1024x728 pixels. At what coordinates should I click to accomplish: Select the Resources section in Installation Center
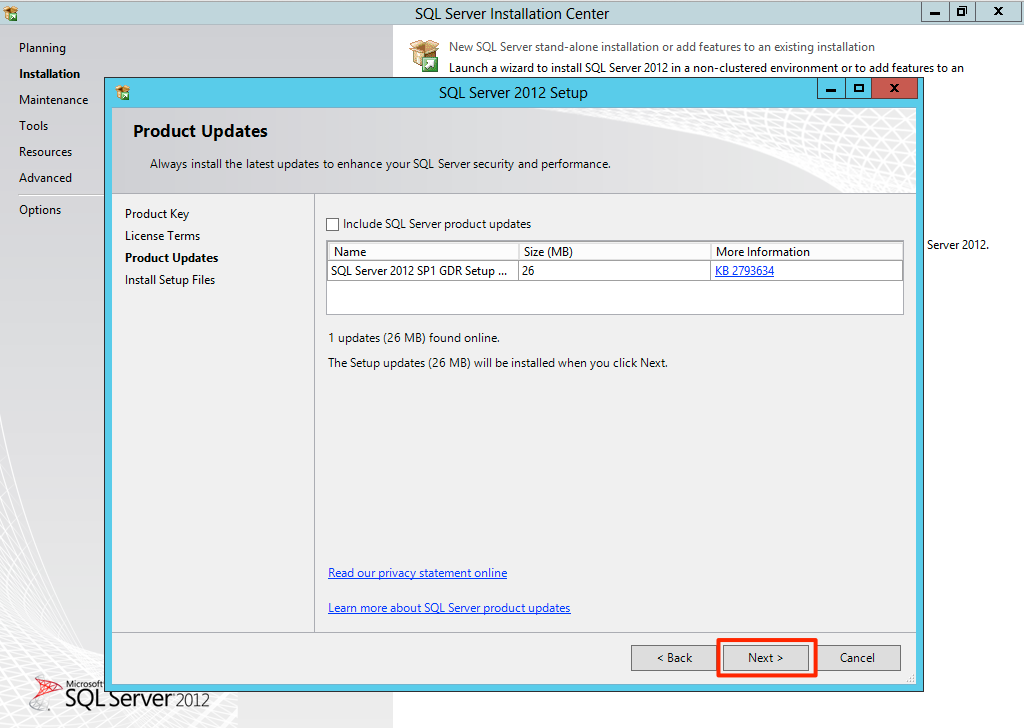46,151
